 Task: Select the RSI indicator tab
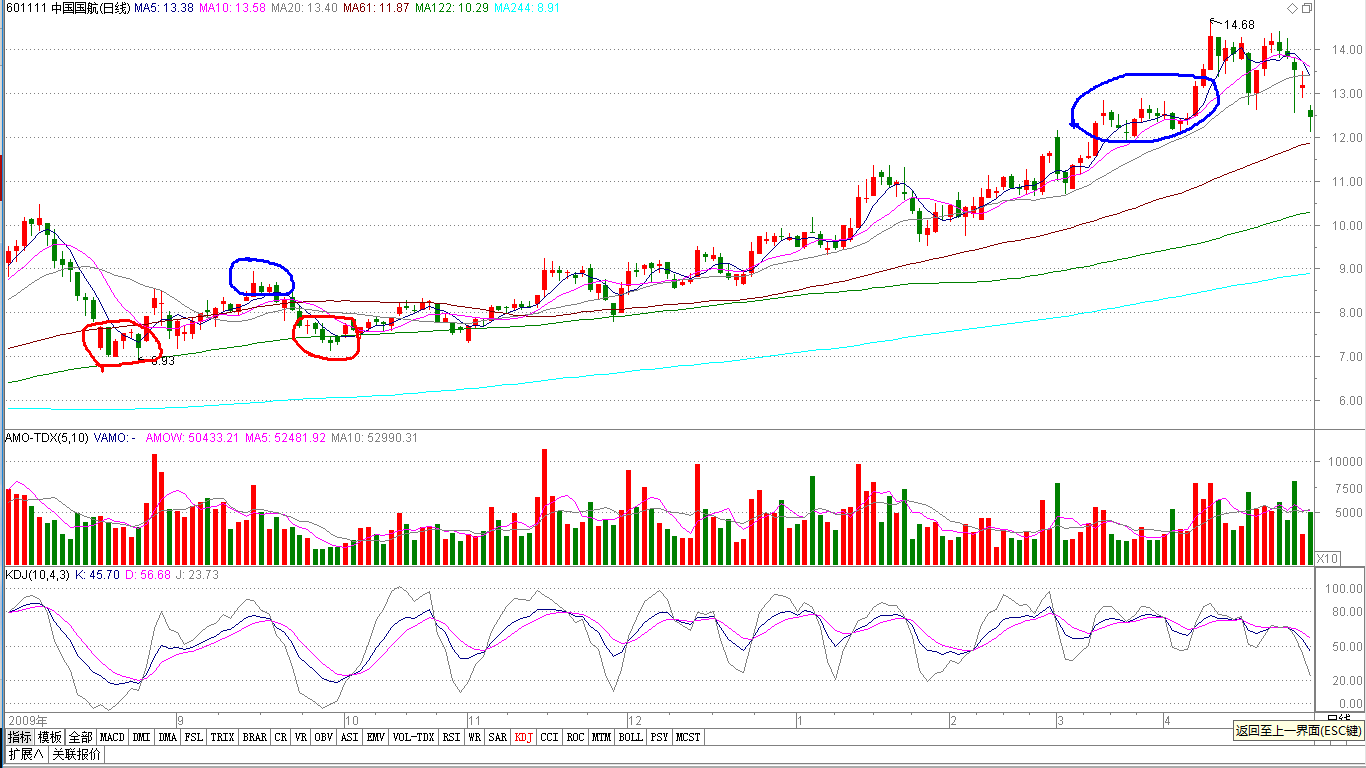(452, 737)
